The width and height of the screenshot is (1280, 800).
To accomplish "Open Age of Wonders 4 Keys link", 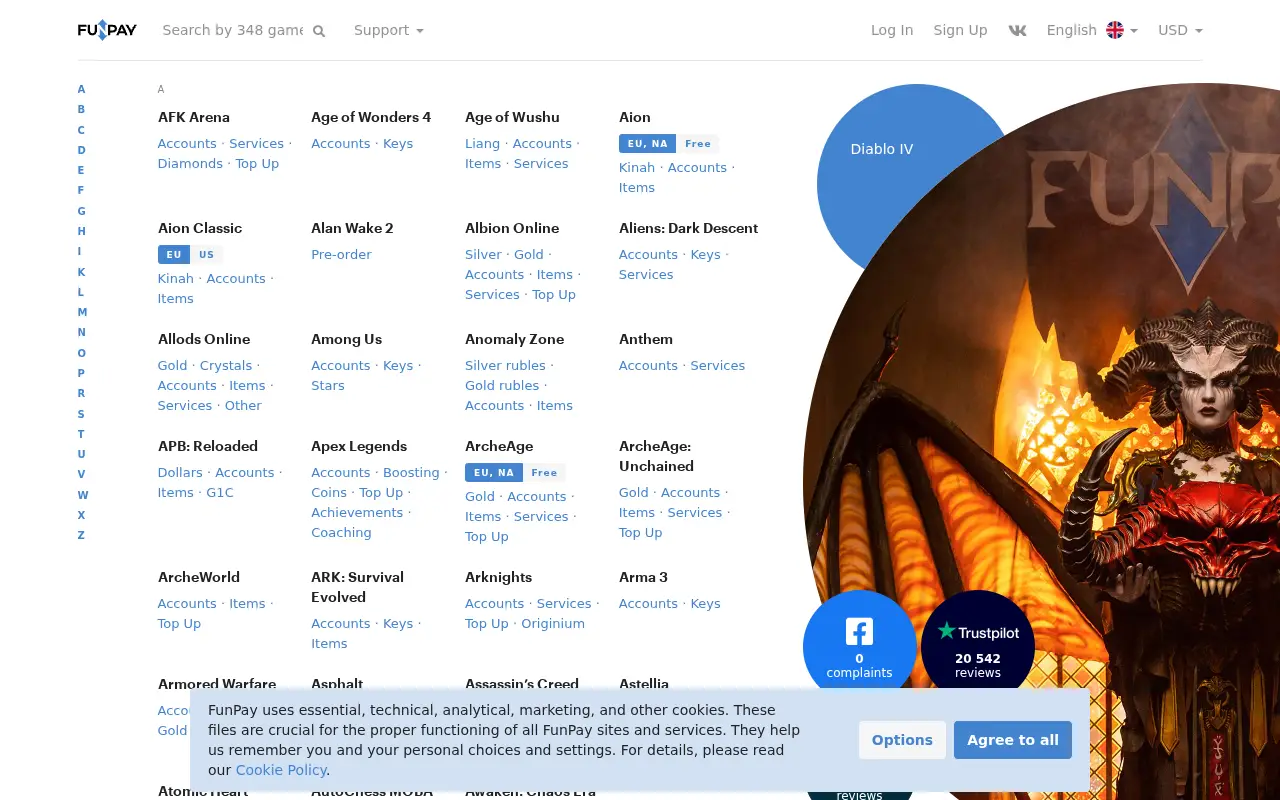I will tap(398, 144).
